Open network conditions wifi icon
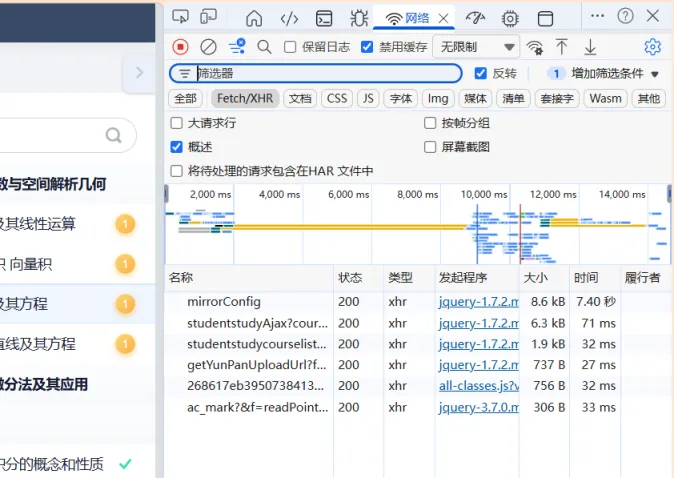 535,47
